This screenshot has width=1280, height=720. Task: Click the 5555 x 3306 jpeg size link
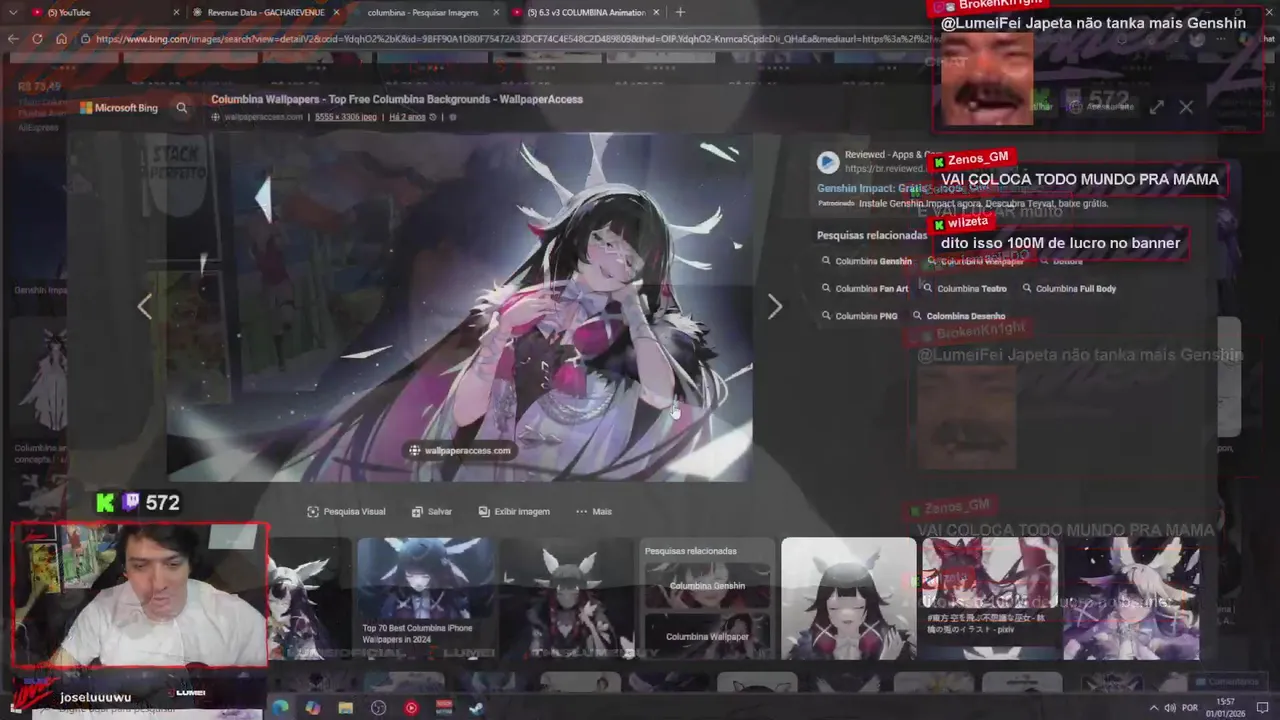[x=346, y=117]
